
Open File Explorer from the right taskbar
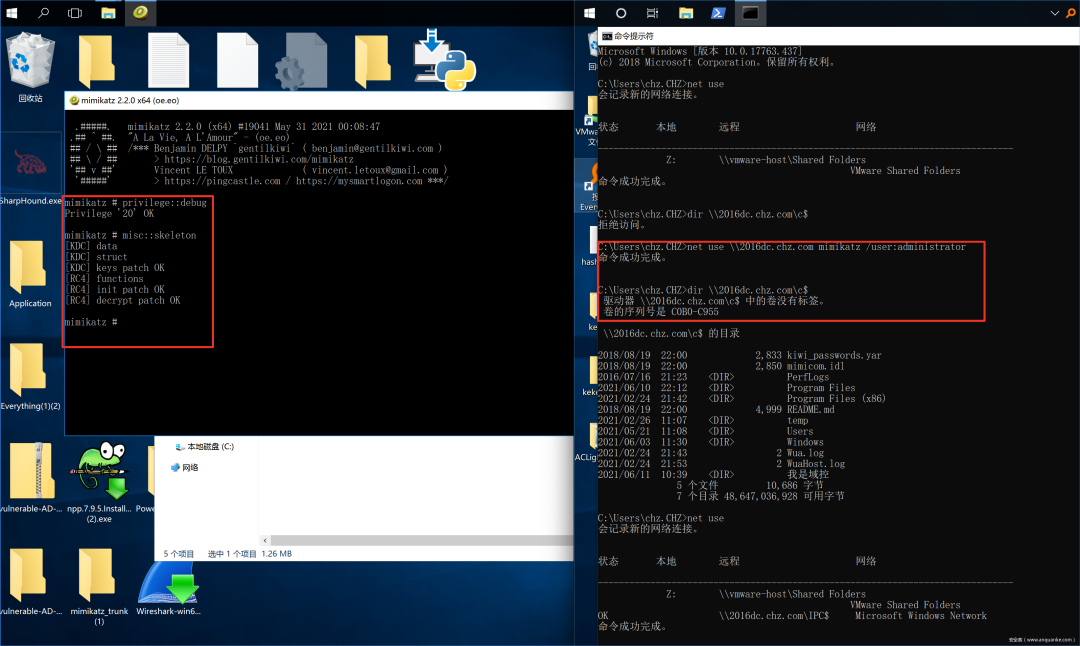click(685, 12)
